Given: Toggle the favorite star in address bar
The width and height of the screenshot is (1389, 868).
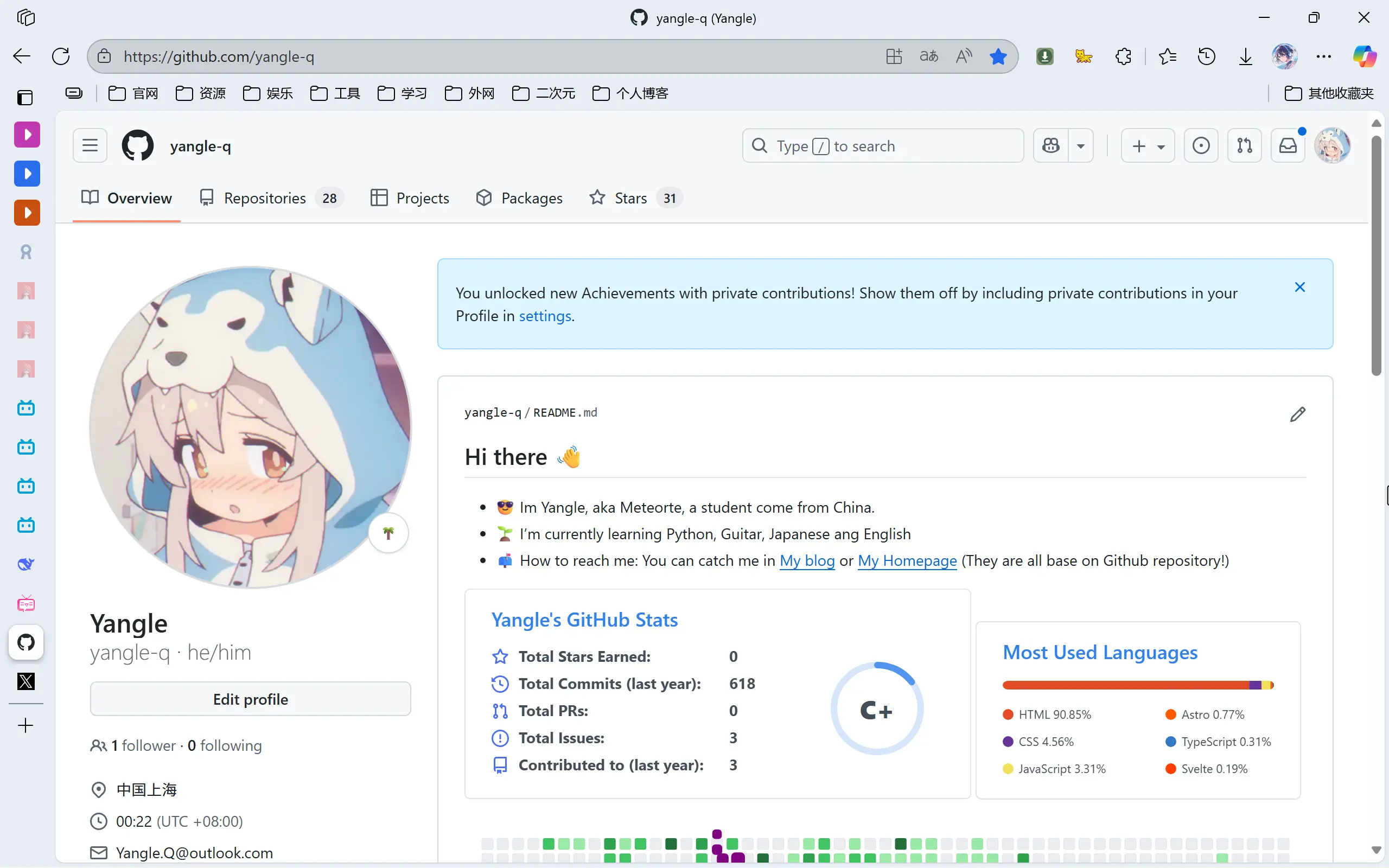Looking at the screenshot, I should tap(998, 56).
